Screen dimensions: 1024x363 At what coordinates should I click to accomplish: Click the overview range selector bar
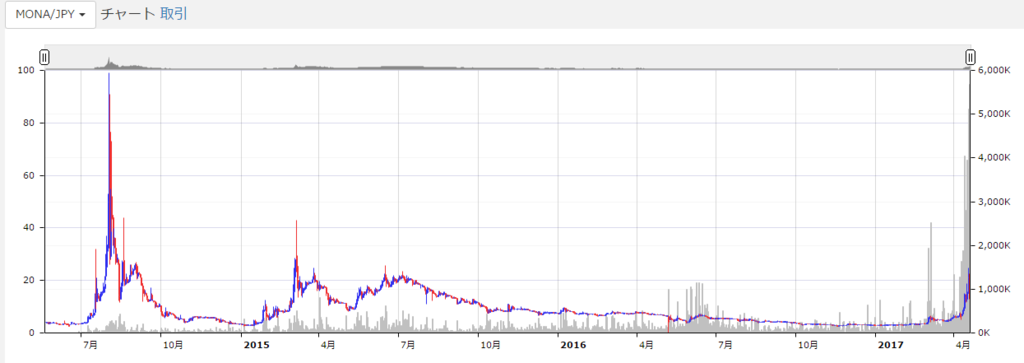pyautogui.click(x=507, y=57)
